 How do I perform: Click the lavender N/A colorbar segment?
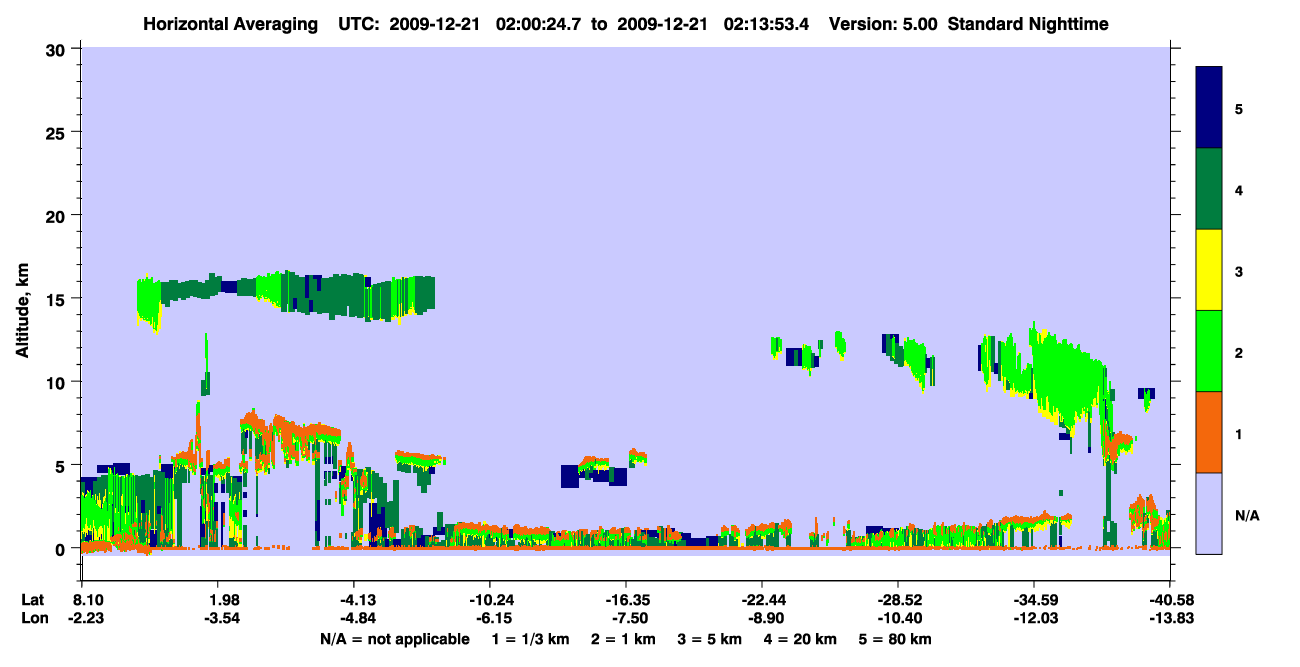pyautogui.click(x=1209, y=513)
